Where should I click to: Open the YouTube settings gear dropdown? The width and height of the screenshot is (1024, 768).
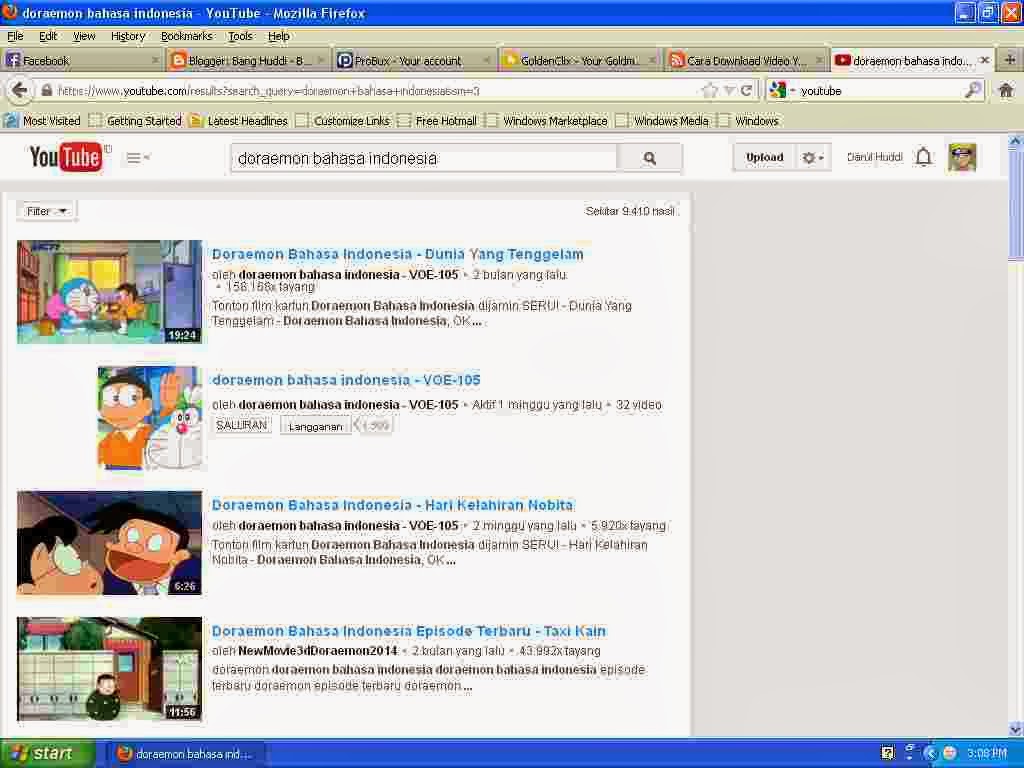tap(813, 157)
